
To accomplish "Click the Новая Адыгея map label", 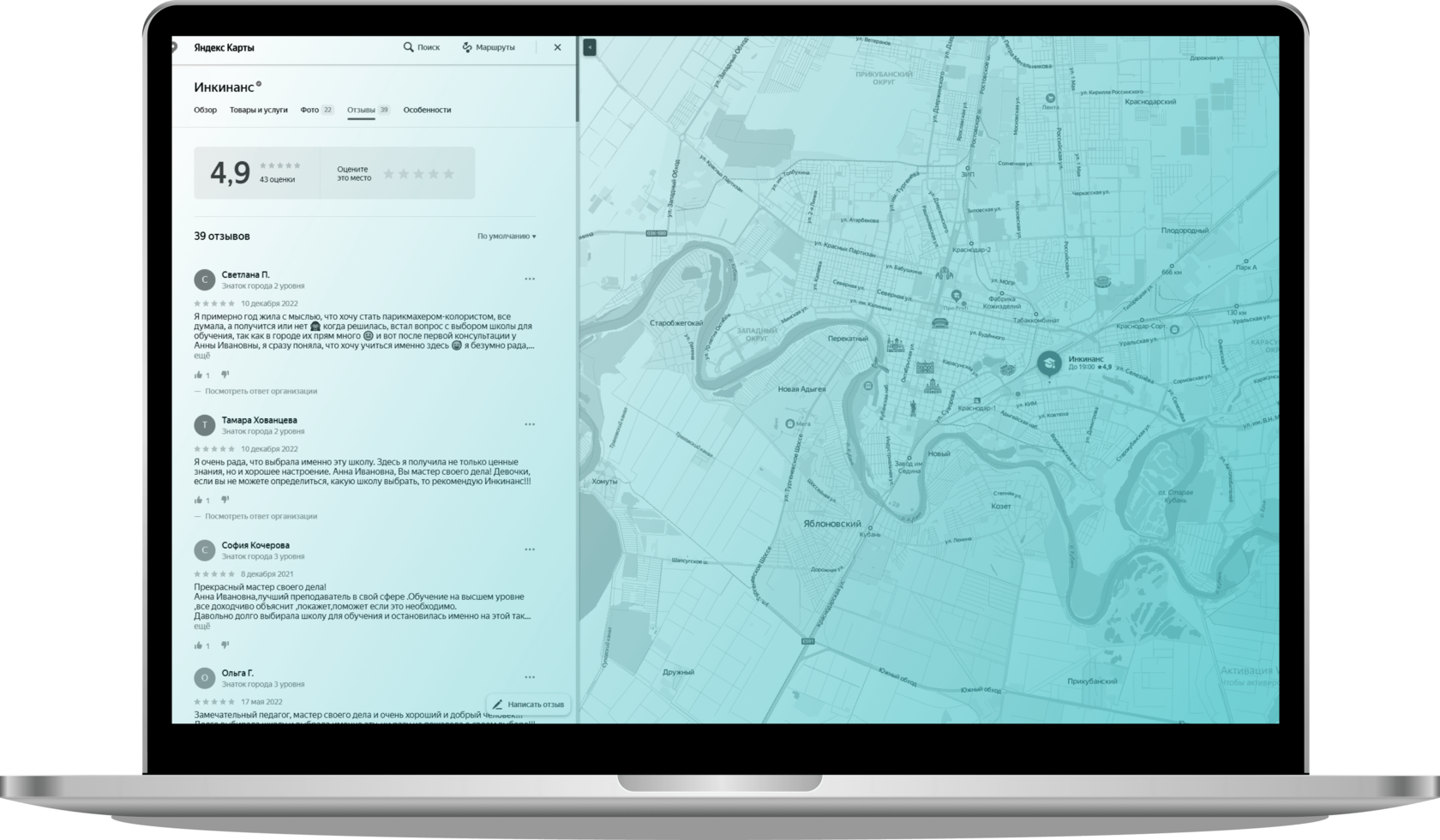I will [801, 389].
